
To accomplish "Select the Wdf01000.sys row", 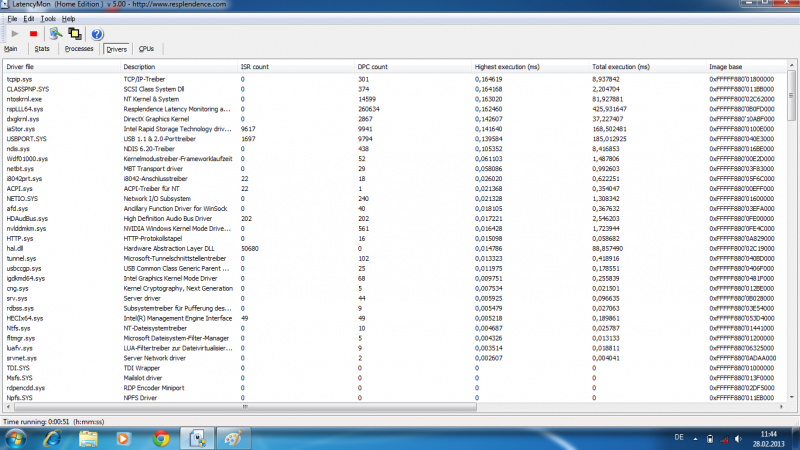I will 395,159.
